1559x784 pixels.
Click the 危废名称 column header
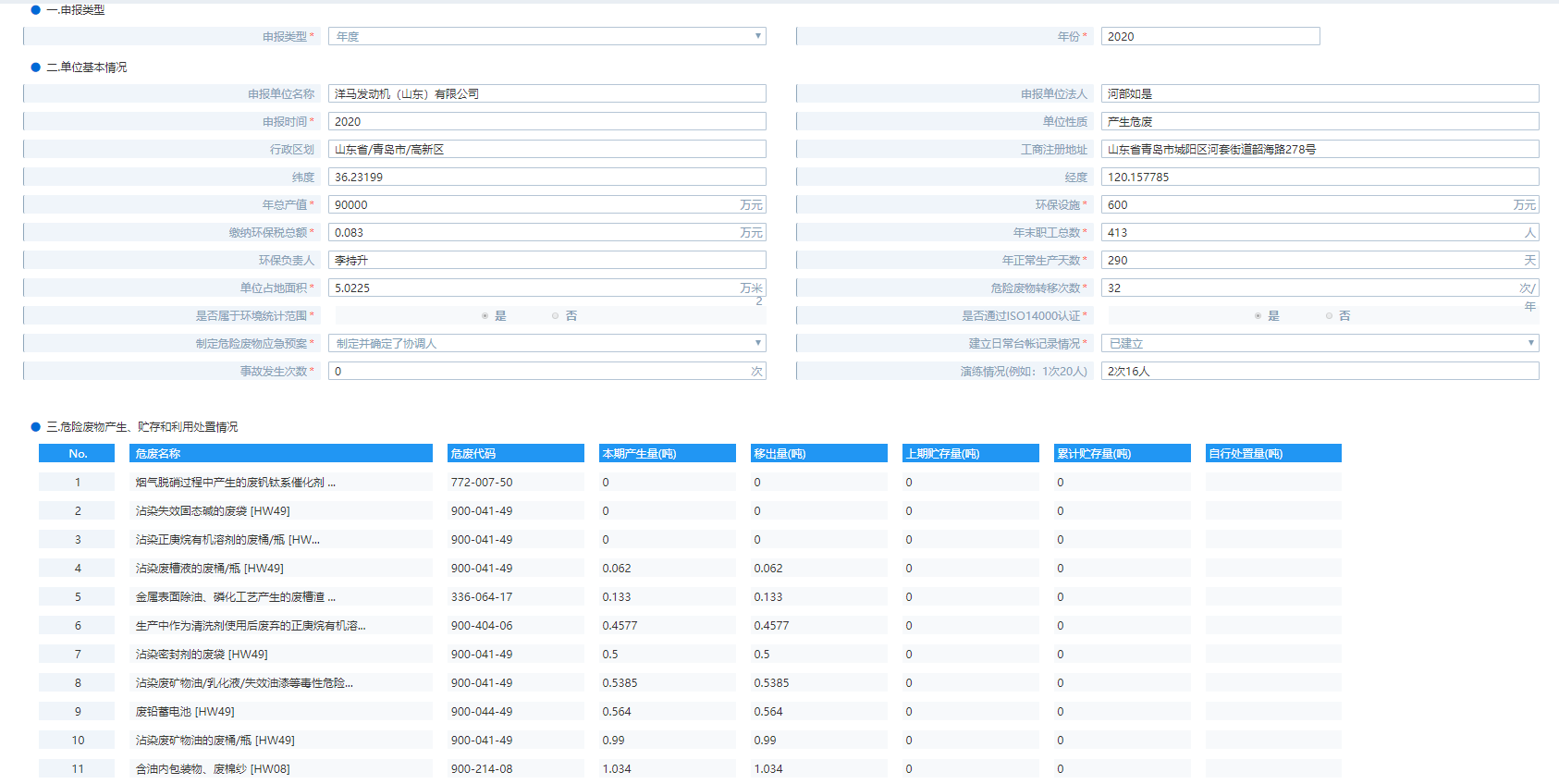pyautogui.click(x=282, y=453)
